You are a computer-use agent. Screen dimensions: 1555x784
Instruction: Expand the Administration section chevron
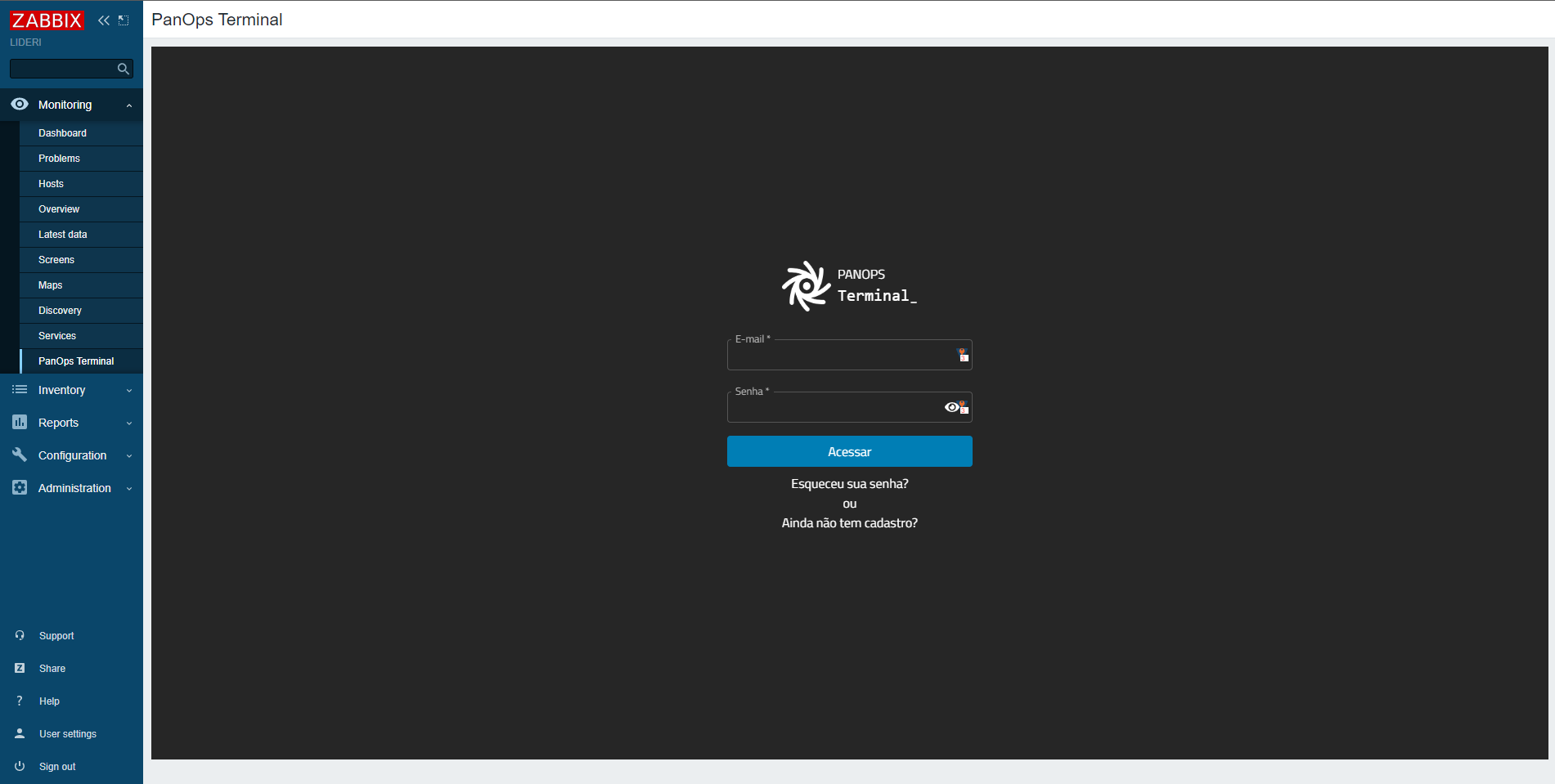[x=129, y=489]
